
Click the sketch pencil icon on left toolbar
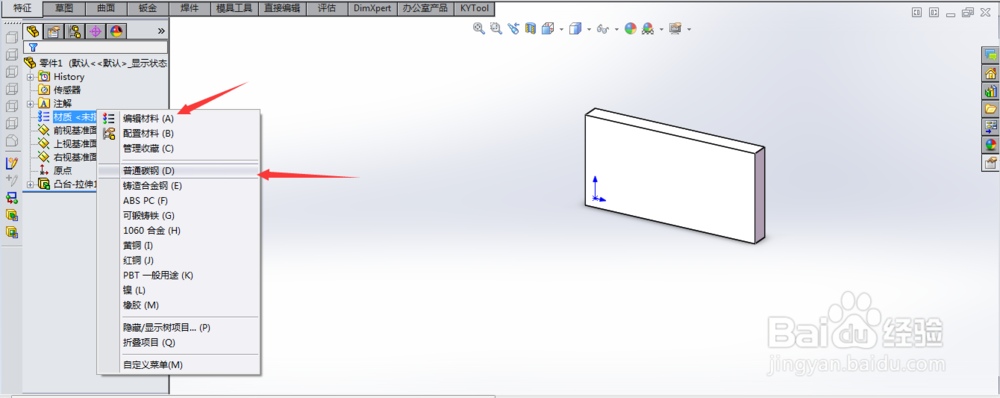click(11, 163)
